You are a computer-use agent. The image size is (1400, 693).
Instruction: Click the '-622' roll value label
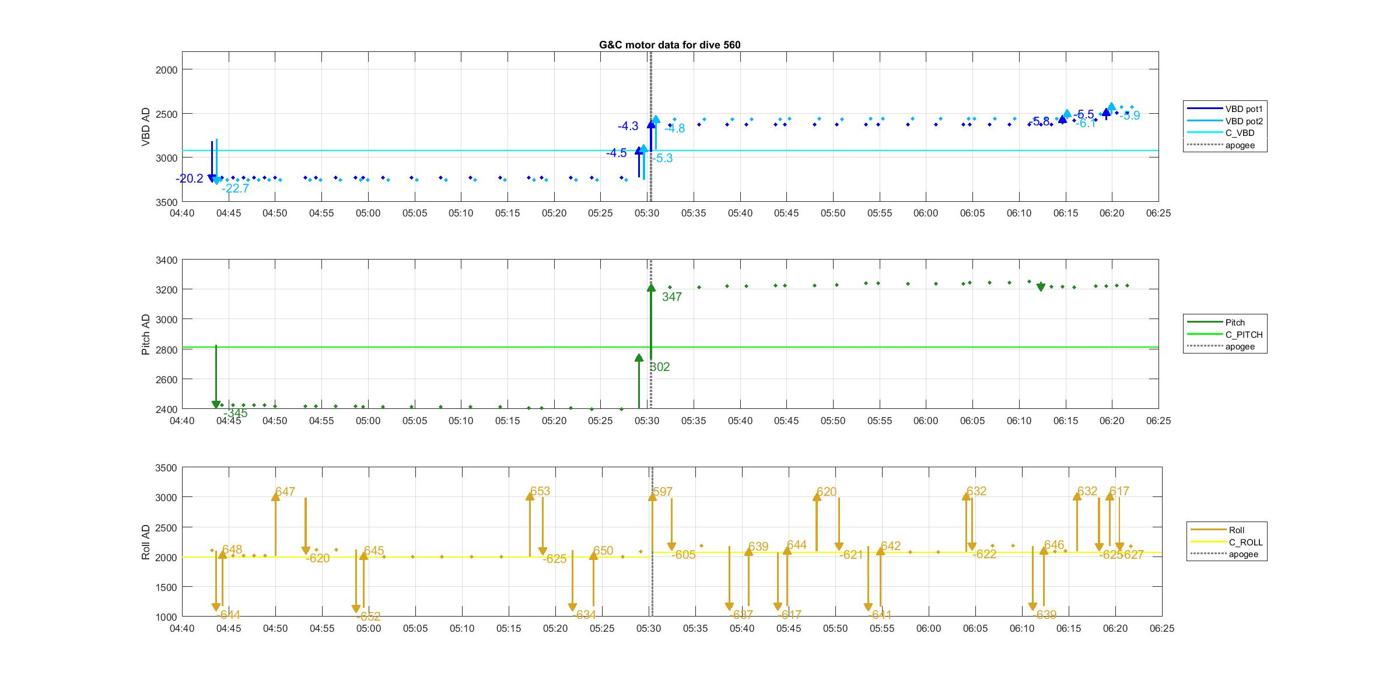984,555
